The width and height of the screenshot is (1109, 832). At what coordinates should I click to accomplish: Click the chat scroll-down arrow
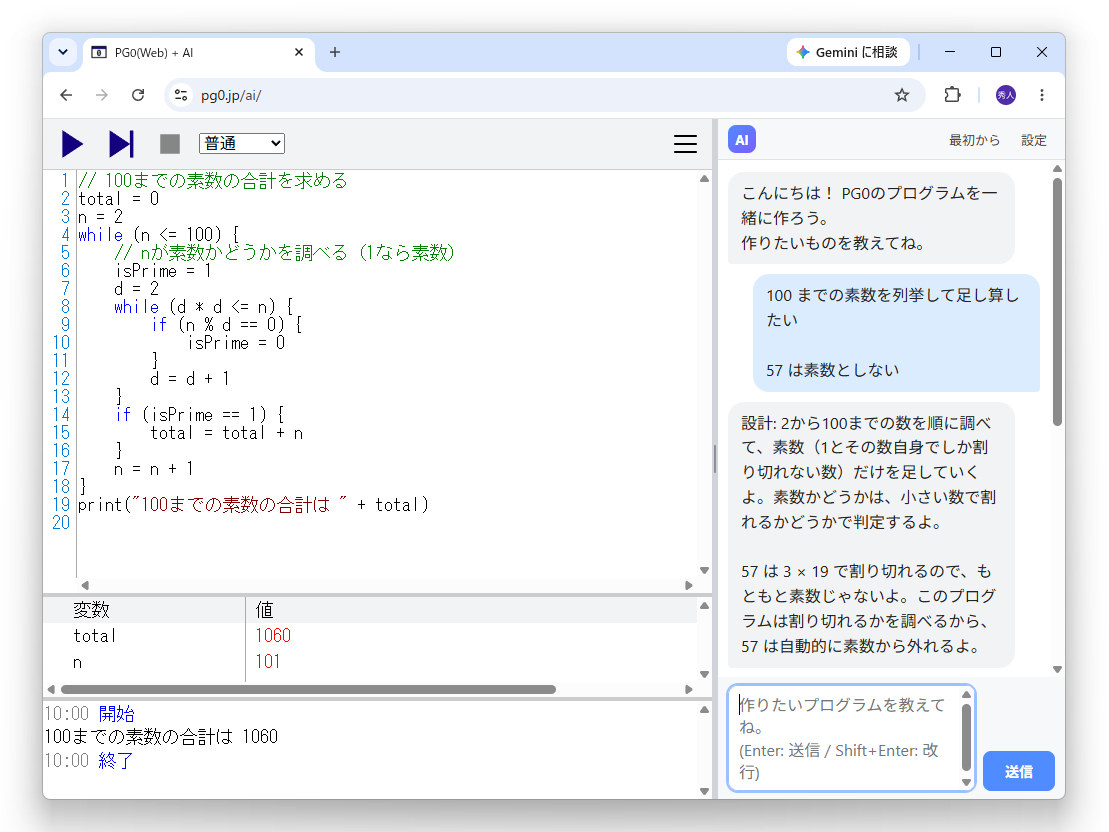click(1057, 669)
